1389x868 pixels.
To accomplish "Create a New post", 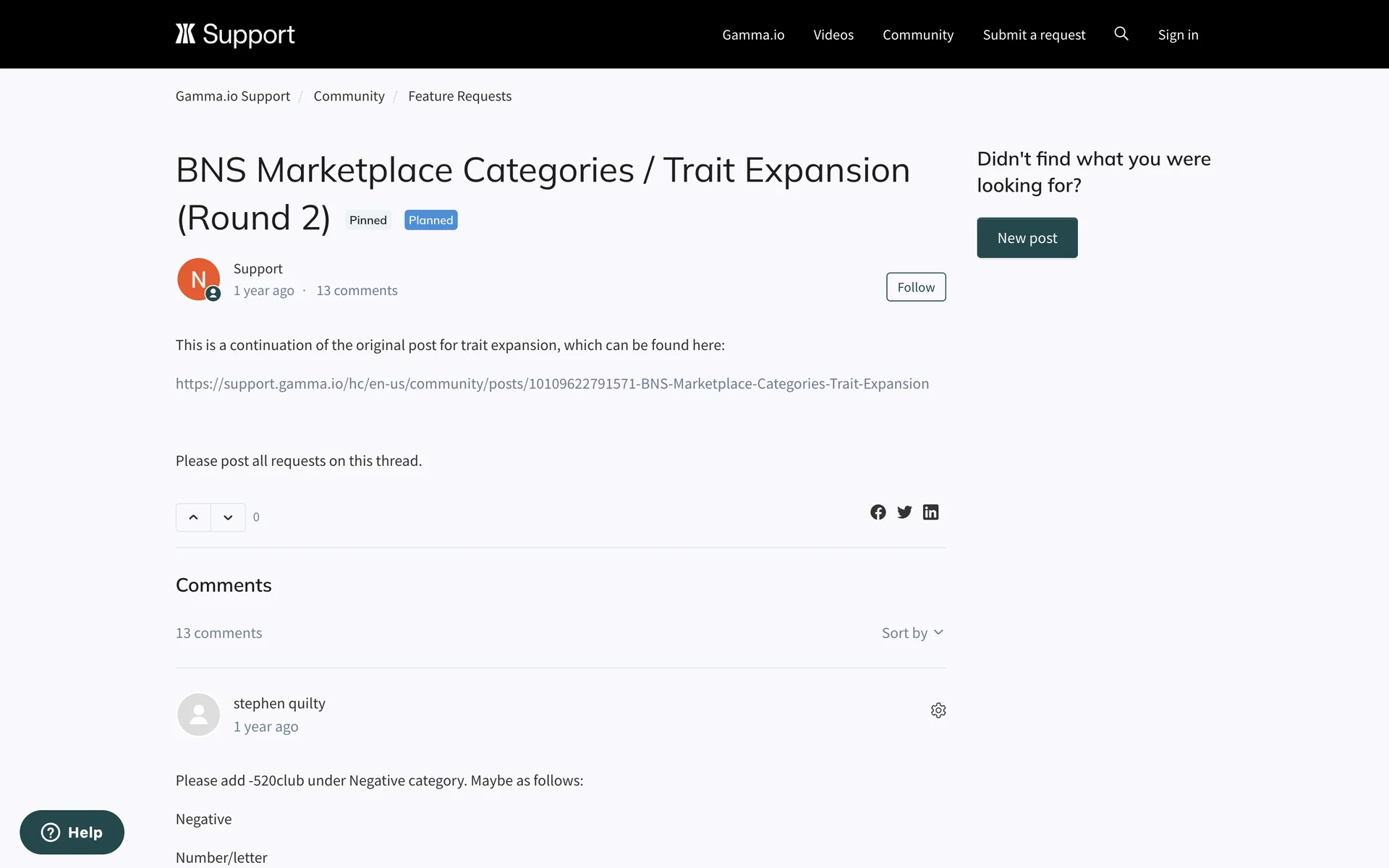I will (x=1027, y=238).
